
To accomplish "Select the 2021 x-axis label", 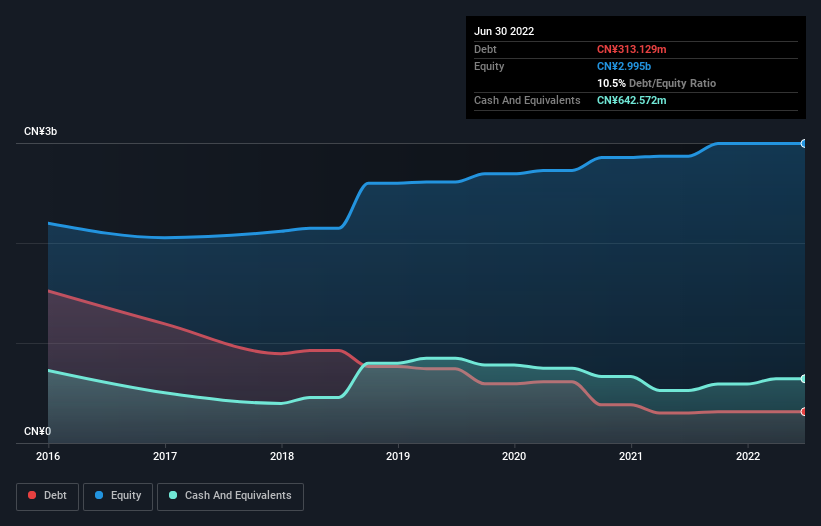I will pyautogui.click(x=631, y=456).
